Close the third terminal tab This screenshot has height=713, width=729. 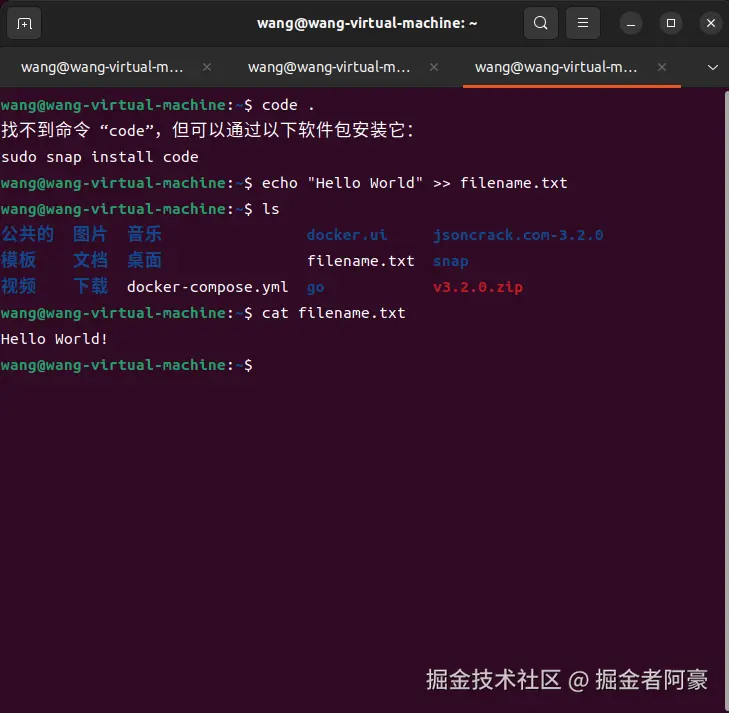[x=662, y=67]
